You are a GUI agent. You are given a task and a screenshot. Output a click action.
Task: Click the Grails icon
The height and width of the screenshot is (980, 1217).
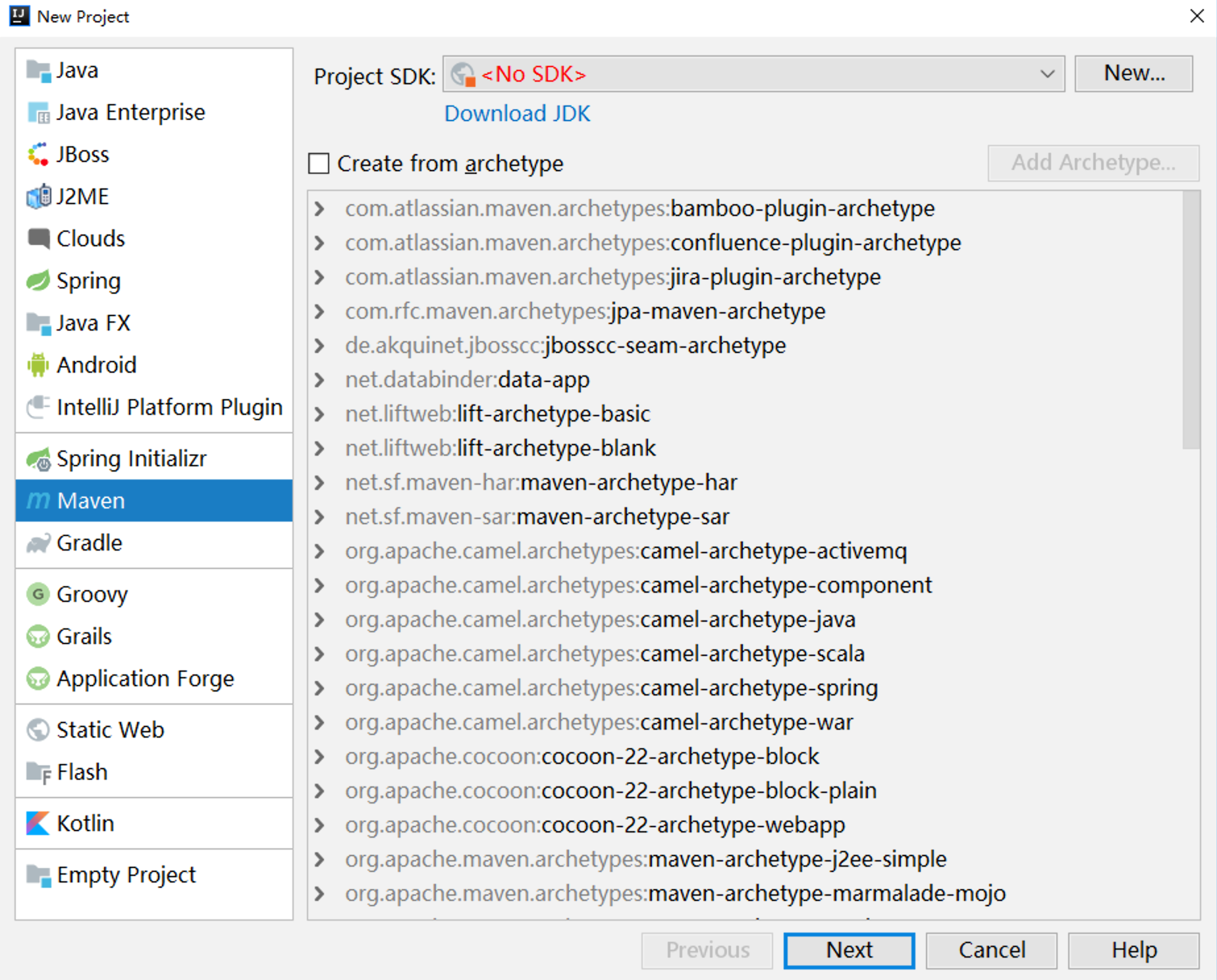click(x=38, y=636)
